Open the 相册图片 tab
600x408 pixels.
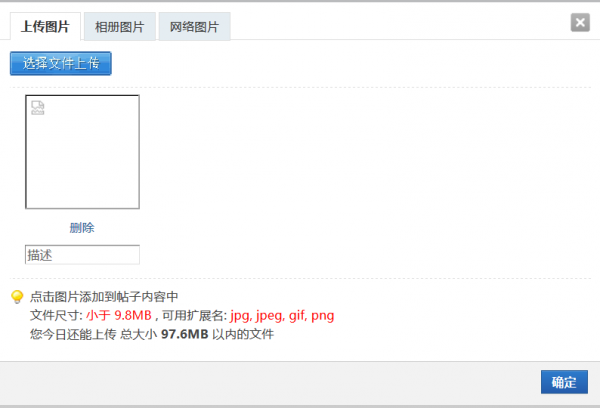(119, 27)
